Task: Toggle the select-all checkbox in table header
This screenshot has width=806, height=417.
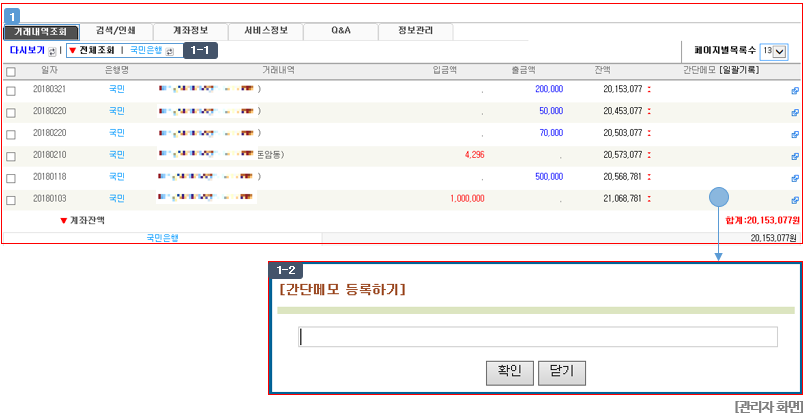Action: pos(11,72)
